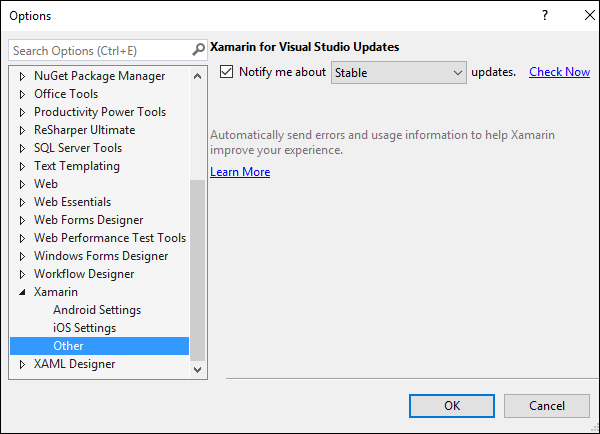Open the Stable update channel dropdown

coord(399,72)
